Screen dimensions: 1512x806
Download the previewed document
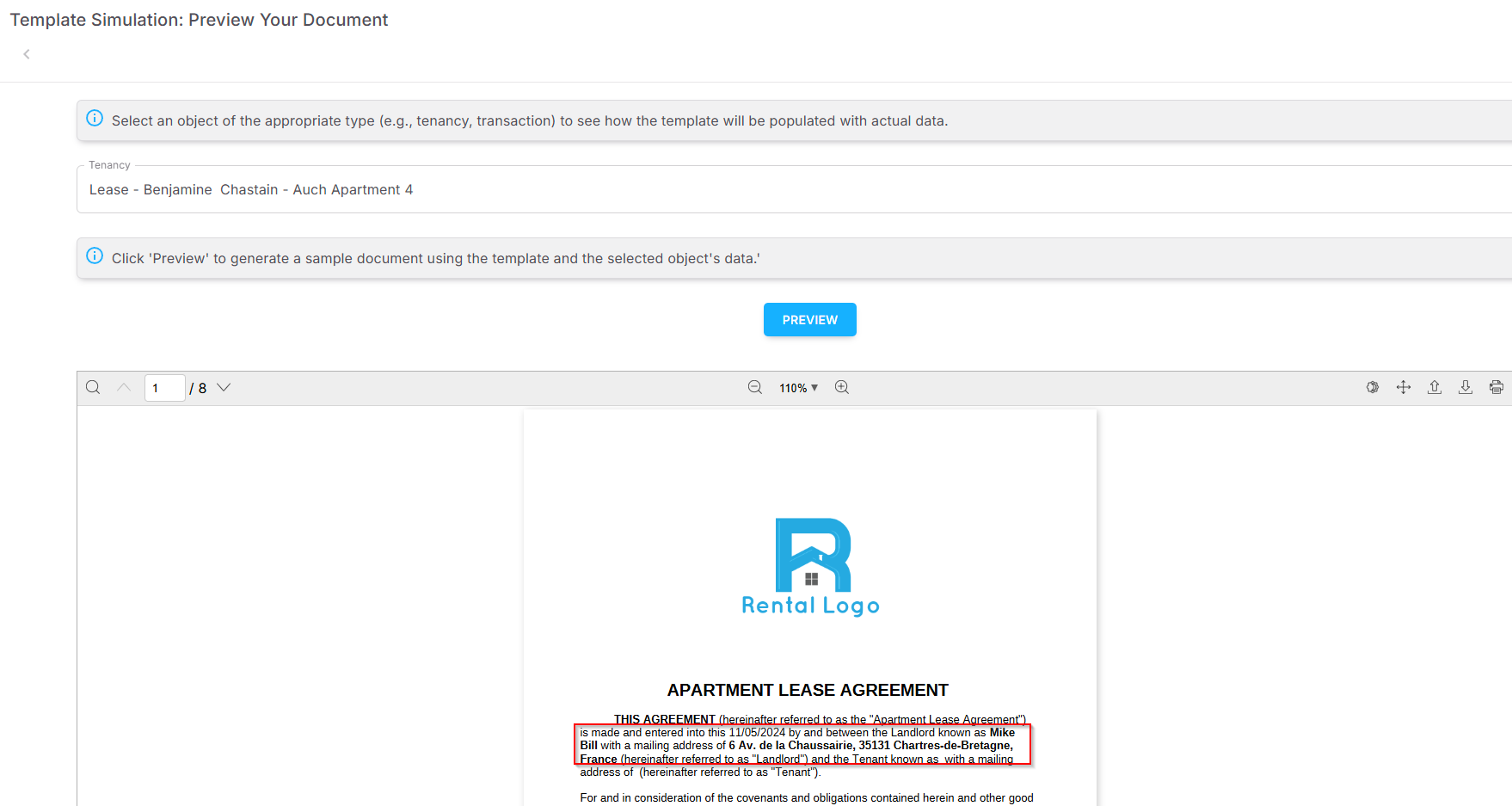pos(1466,388)
